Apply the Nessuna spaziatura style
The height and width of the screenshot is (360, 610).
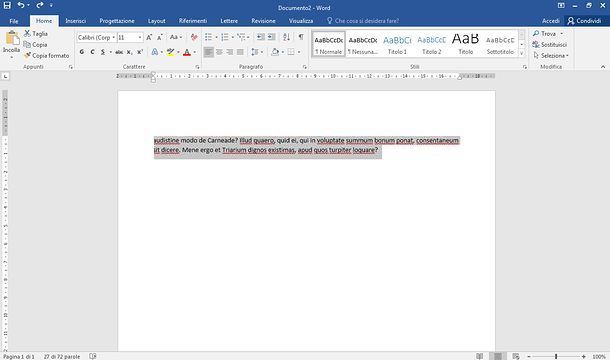click(x=363, y=44)
